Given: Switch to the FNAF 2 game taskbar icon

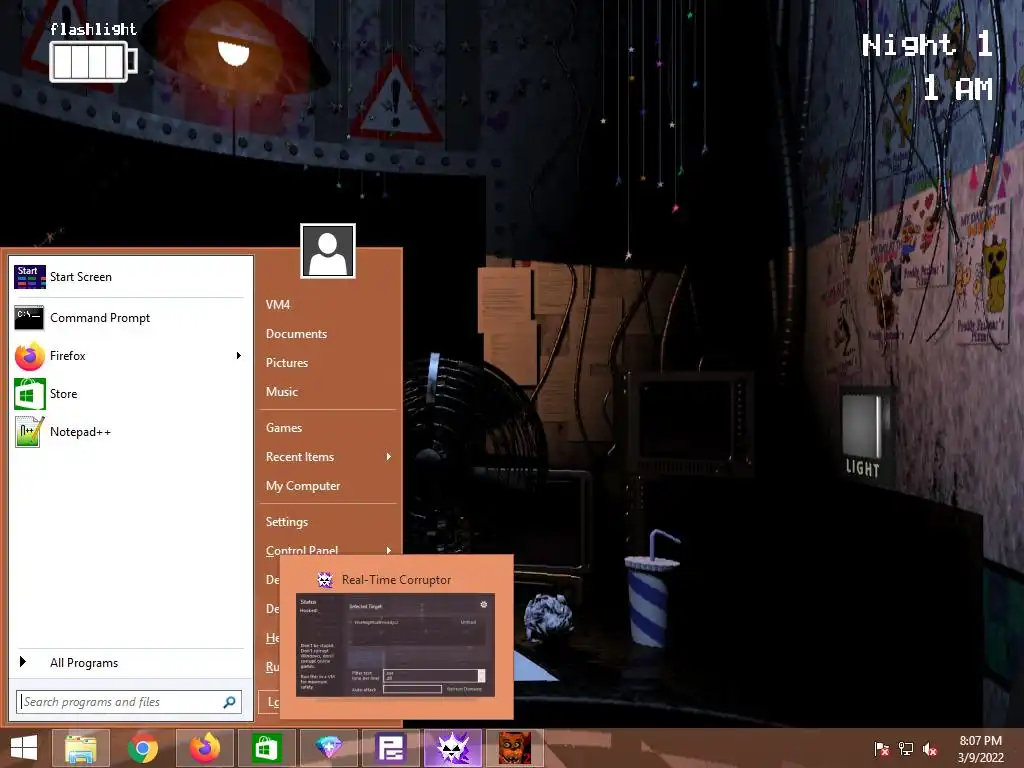Looking at the screenshot, I should click(515, 748).
